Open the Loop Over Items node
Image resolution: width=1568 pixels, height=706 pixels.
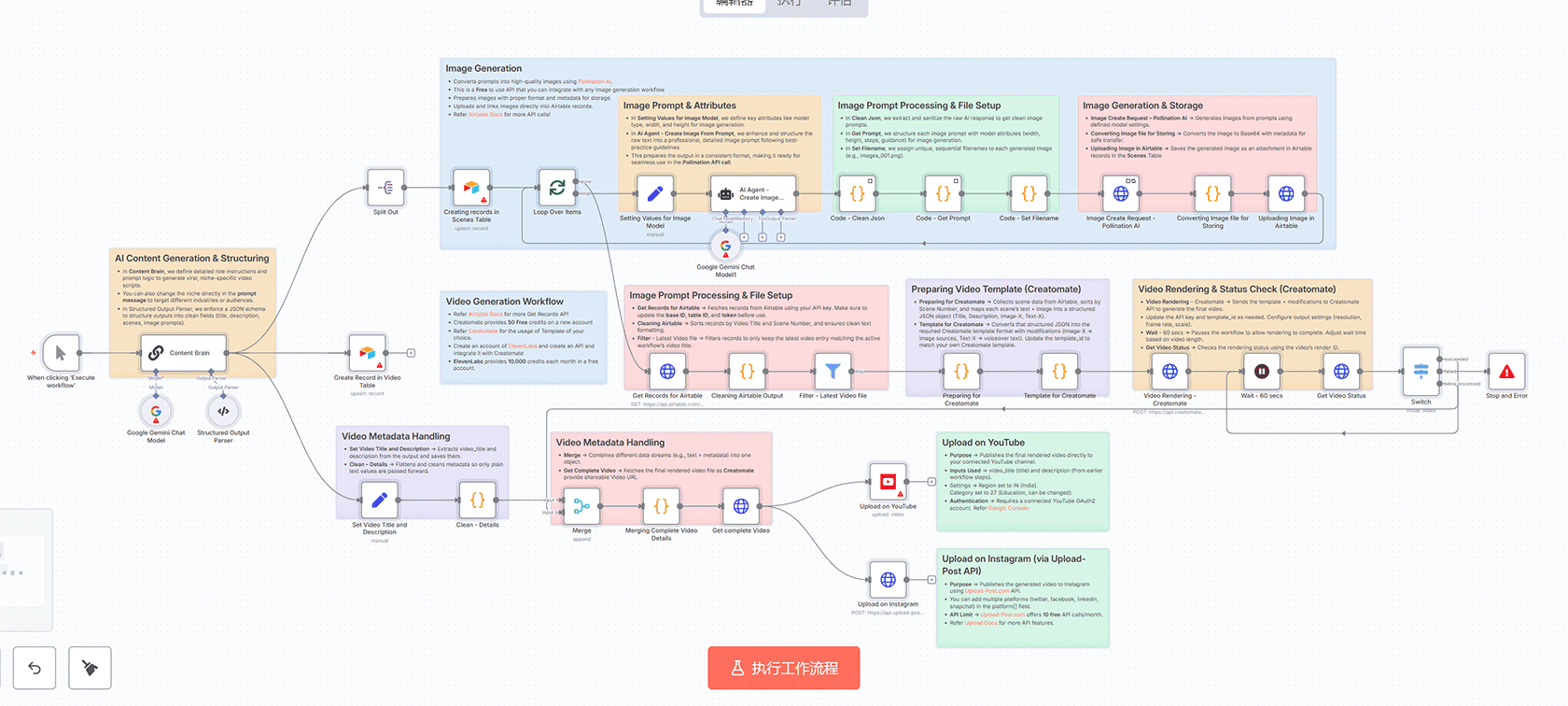click(556, 188)
